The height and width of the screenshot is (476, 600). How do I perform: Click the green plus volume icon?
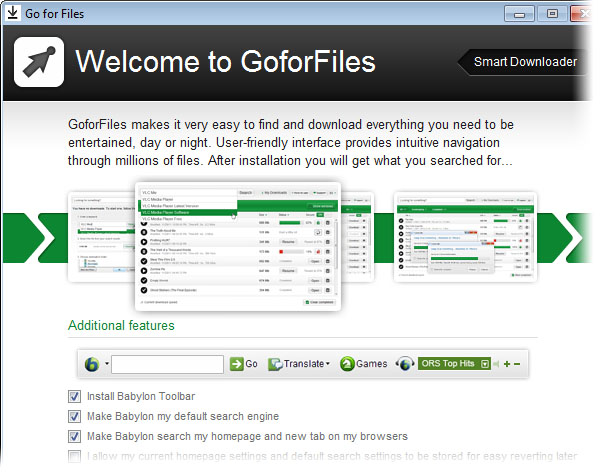(x=507, y=364)
